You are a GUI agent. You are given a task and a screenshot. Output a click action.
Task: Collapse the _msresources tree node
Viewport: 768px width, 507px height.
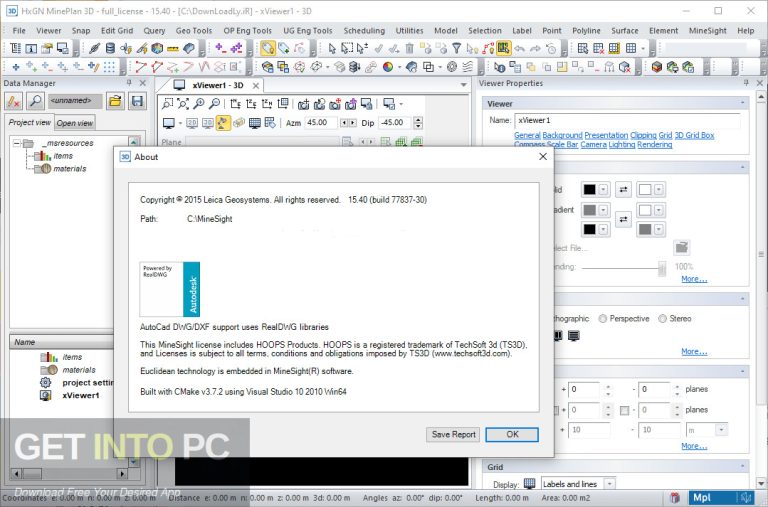[17, 144]
